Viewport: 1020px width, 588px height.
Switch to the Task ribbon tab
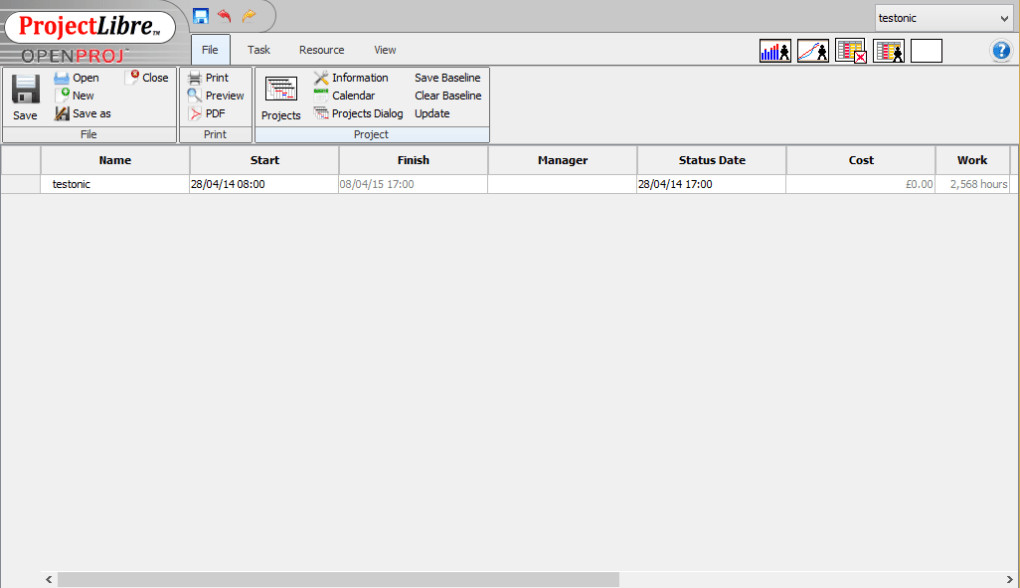click(258, 49)
